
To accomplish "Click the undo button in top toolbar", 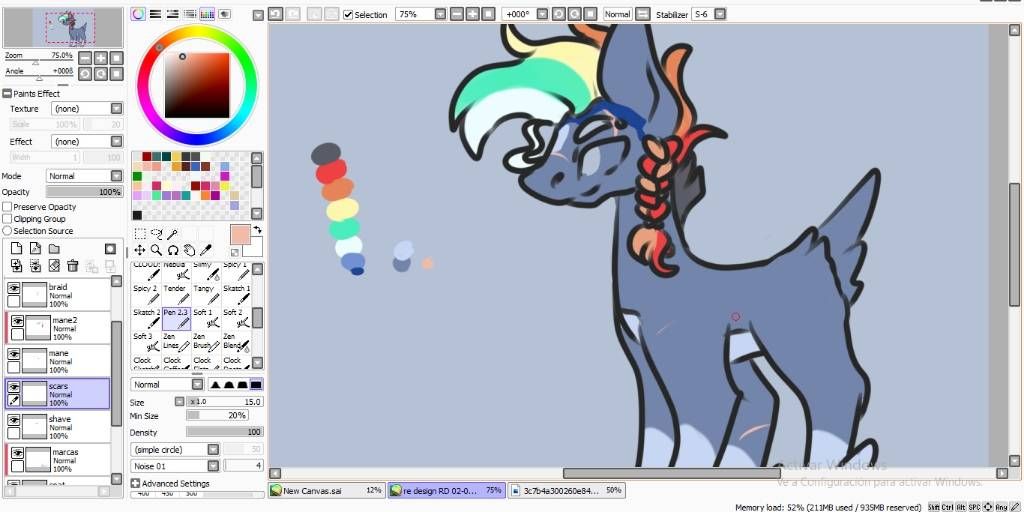I will 275,14.
